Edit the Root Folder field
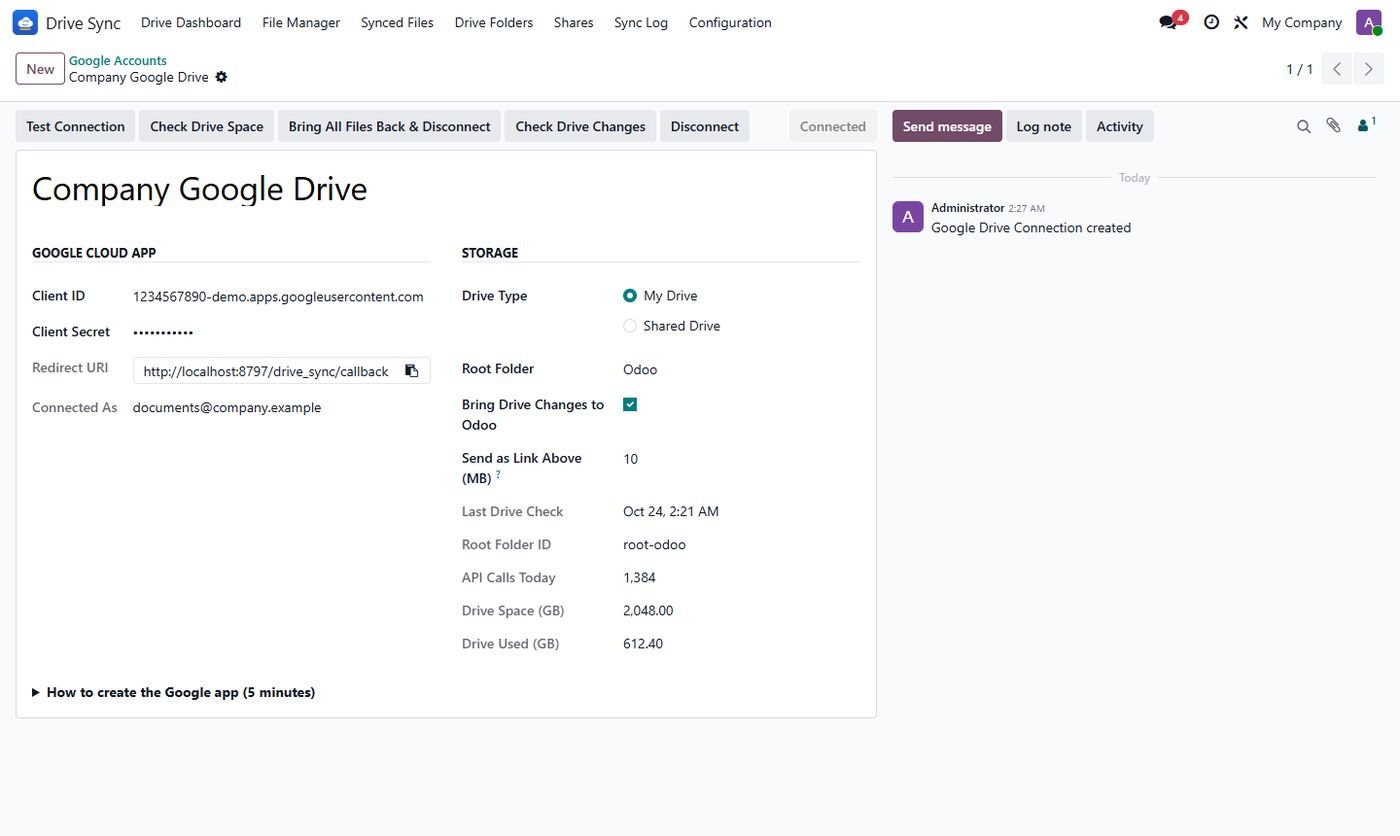Image resolution: width=1400 pixels, height=836 pixels. coord(741,369)
